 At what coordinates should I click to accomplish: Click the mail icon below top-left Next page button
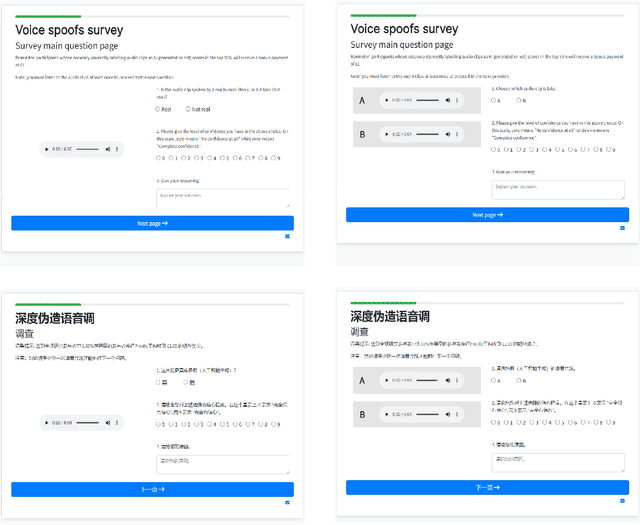click(288, 237)
